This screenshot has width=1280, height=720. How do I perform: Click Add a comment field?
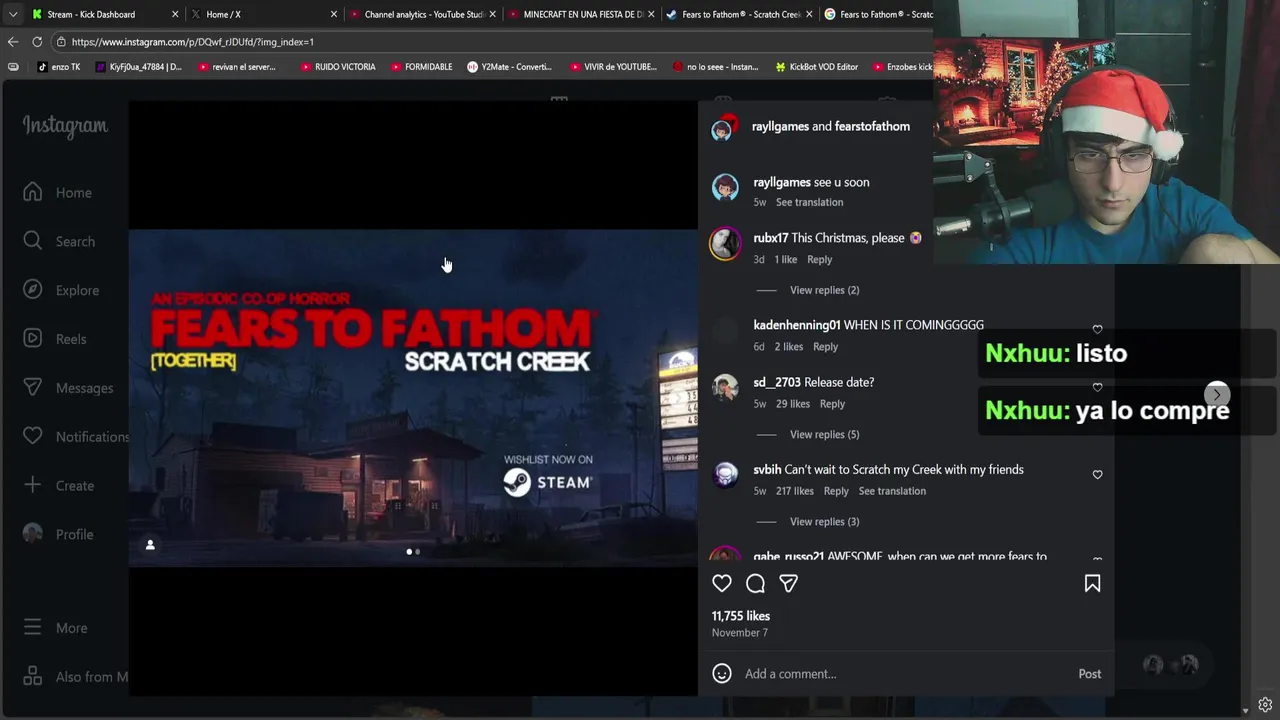[905, 673]
